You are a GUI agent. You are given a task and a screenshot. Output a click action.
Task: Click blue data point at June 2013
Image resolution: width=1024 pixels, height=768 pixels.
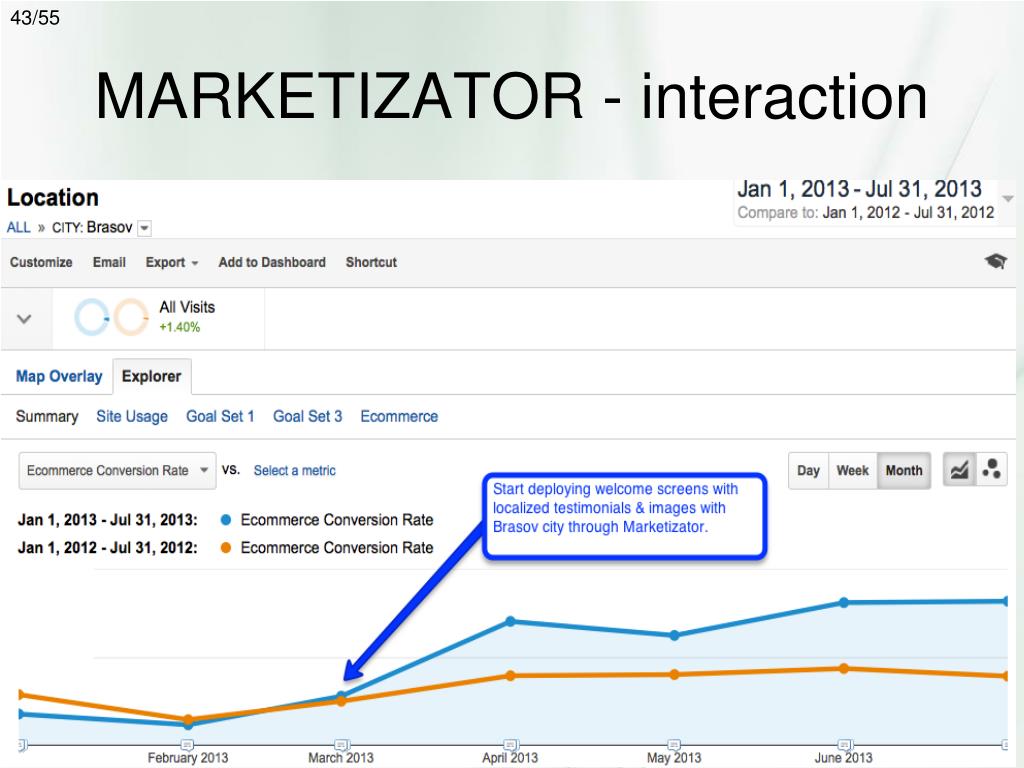[844, 602]
